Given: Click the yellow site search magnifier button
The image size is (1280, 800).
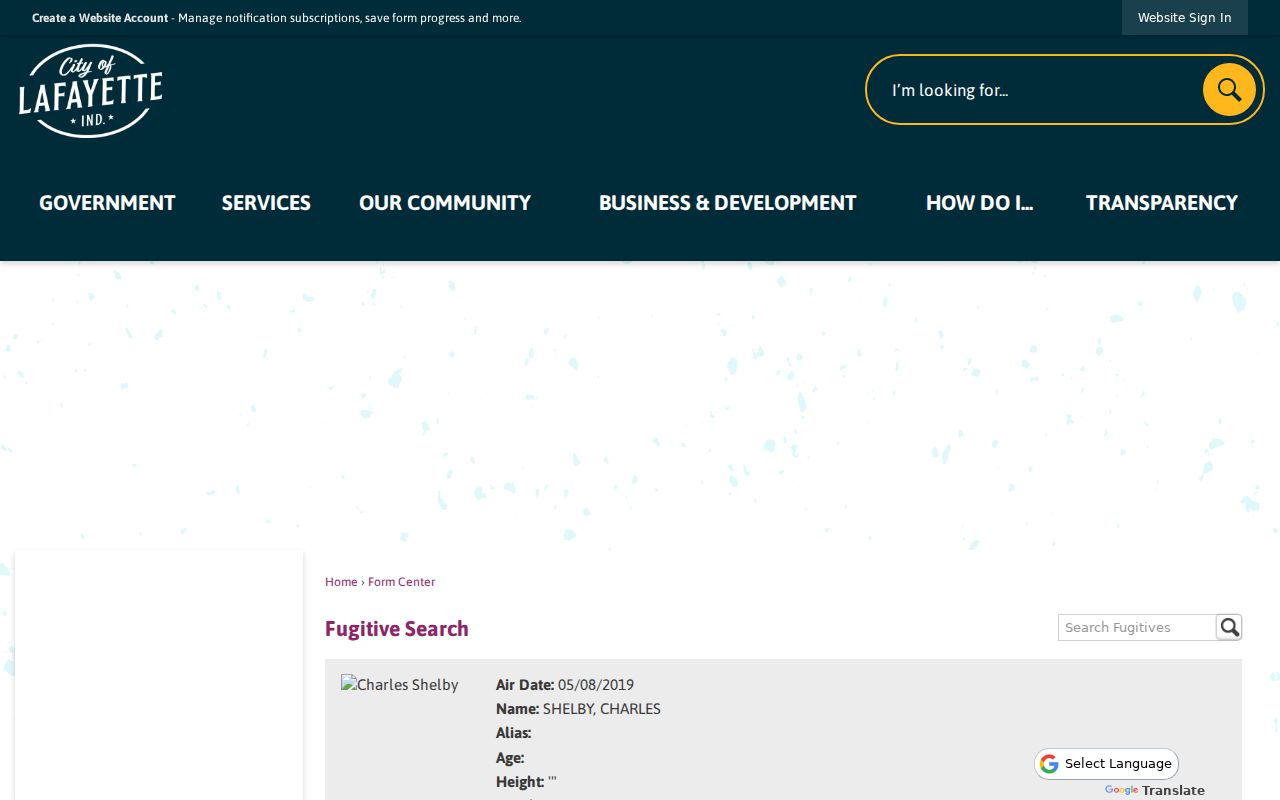Looking at the screenshot, I should (1229, 90).
